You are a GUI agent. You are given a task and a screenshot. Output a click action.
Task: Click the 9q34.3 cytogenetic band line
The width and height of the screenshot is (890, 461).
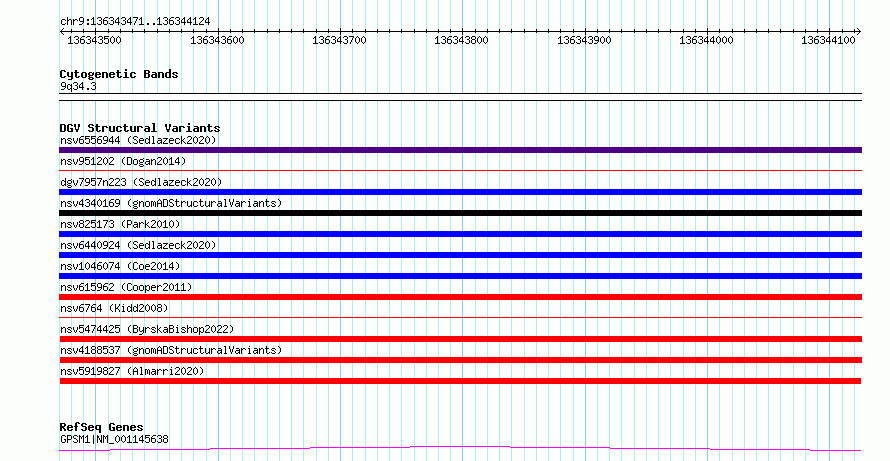(x=460, y=97)
